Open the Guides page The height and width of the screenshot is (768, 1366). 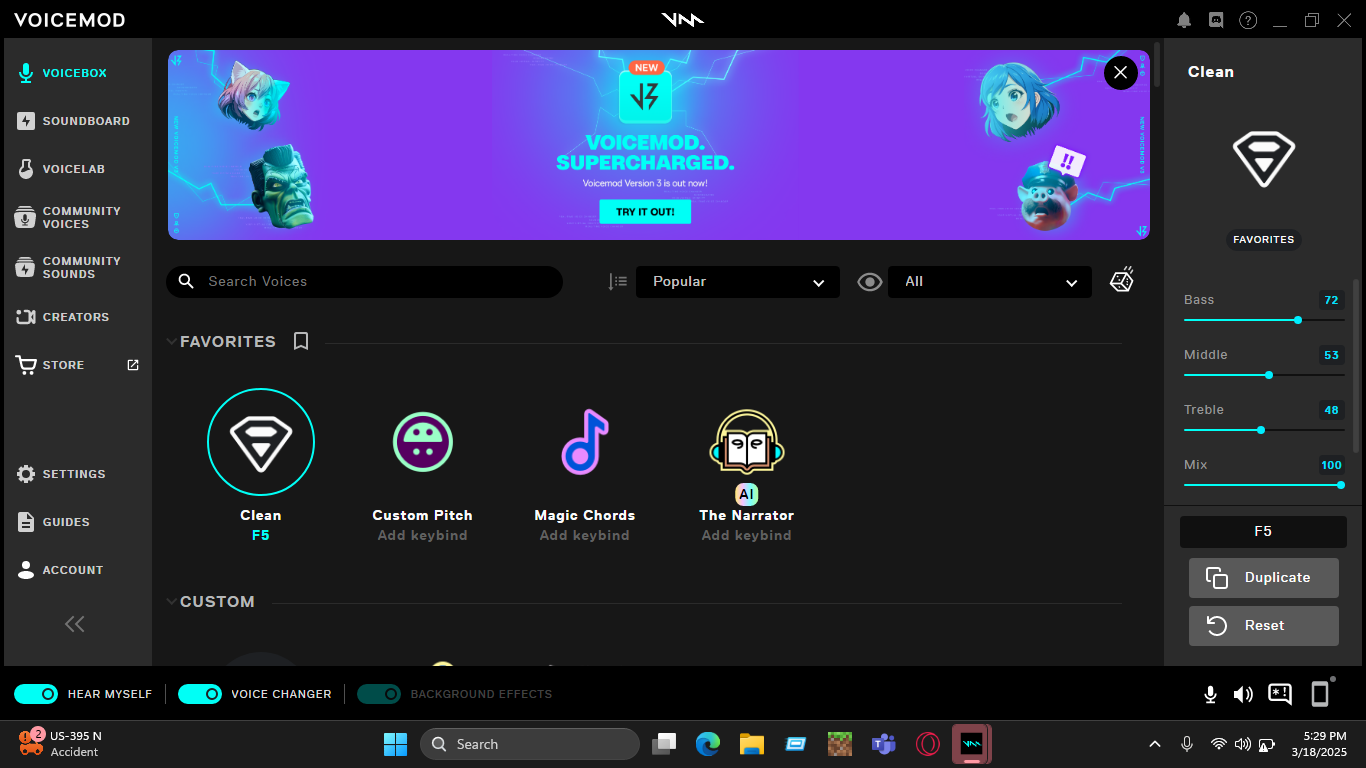[54, 522]
